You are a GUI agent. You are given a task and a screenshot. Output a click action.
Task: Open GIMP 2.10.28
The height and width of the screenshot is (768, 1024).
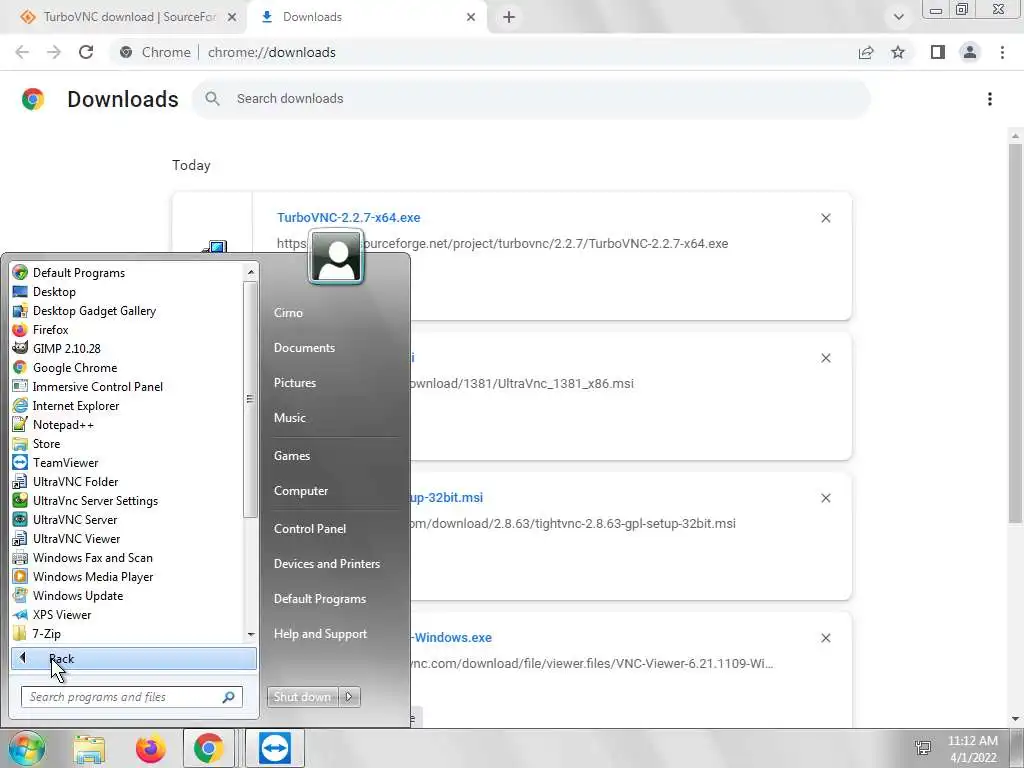tap(67, 349)
